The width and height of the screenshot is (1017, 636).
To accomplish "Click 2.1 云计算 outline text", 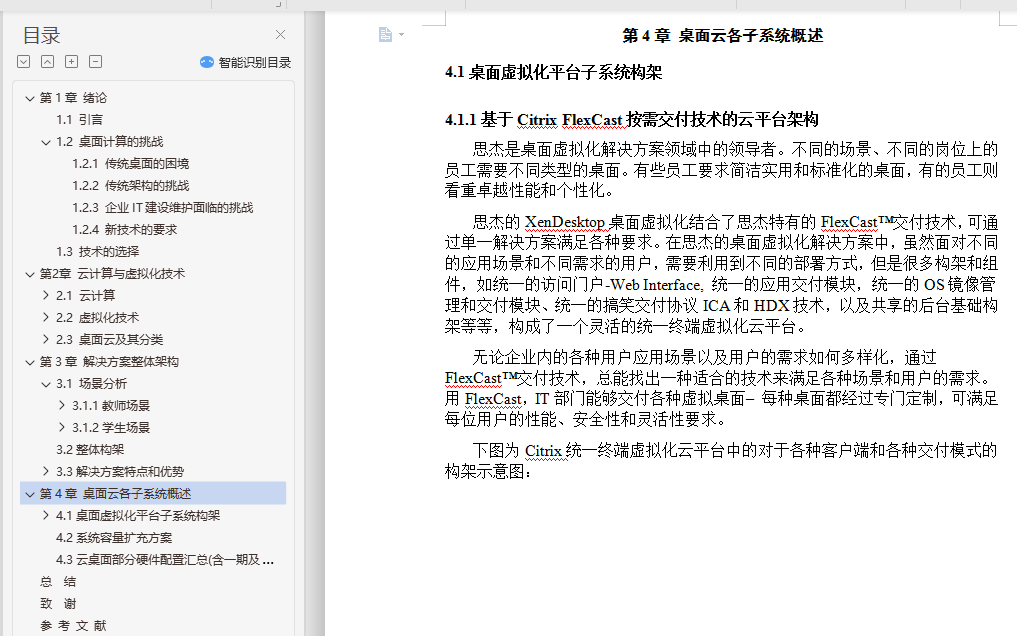I will point(86,296).
